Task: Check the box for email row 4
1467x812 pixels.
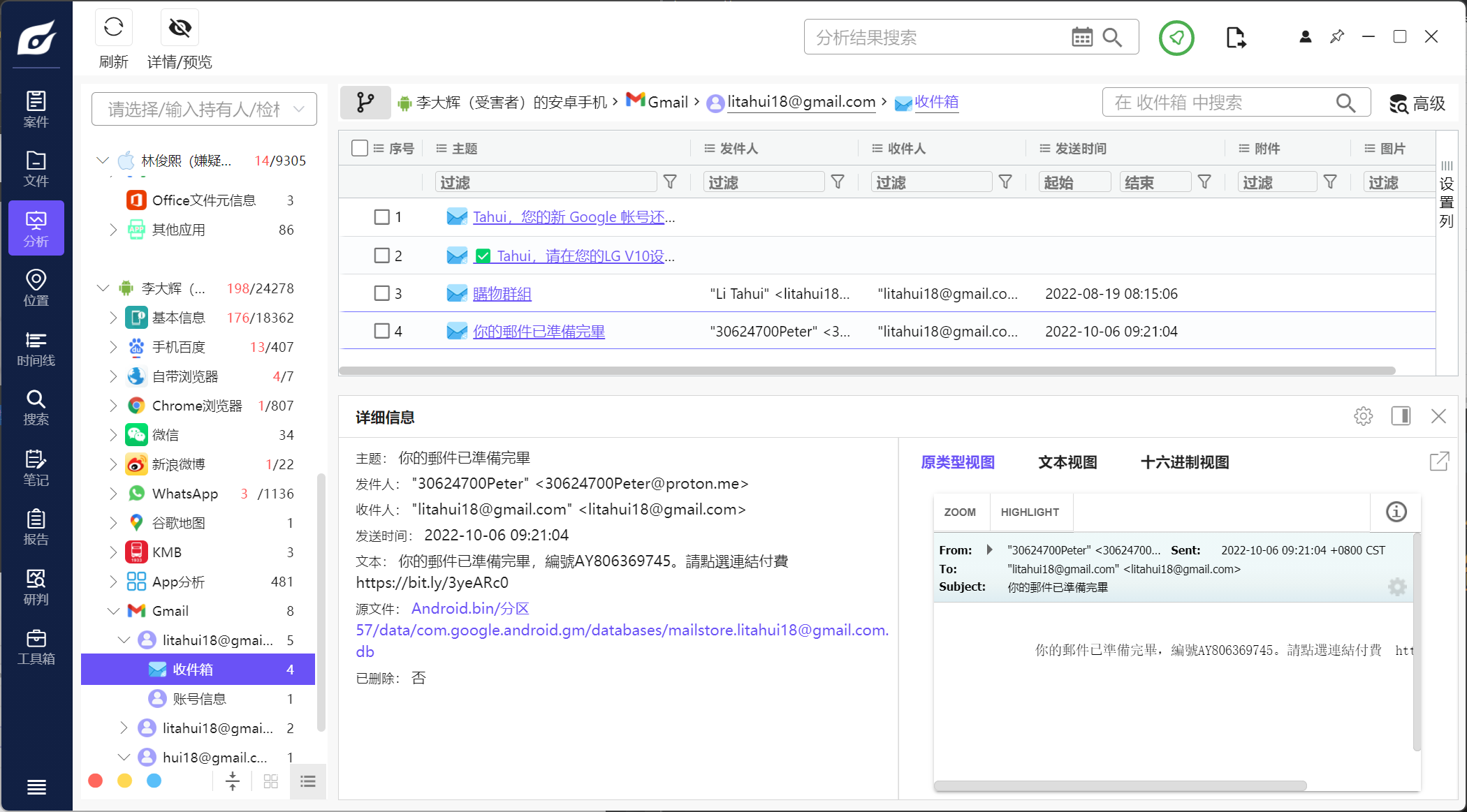Action: 381,331
